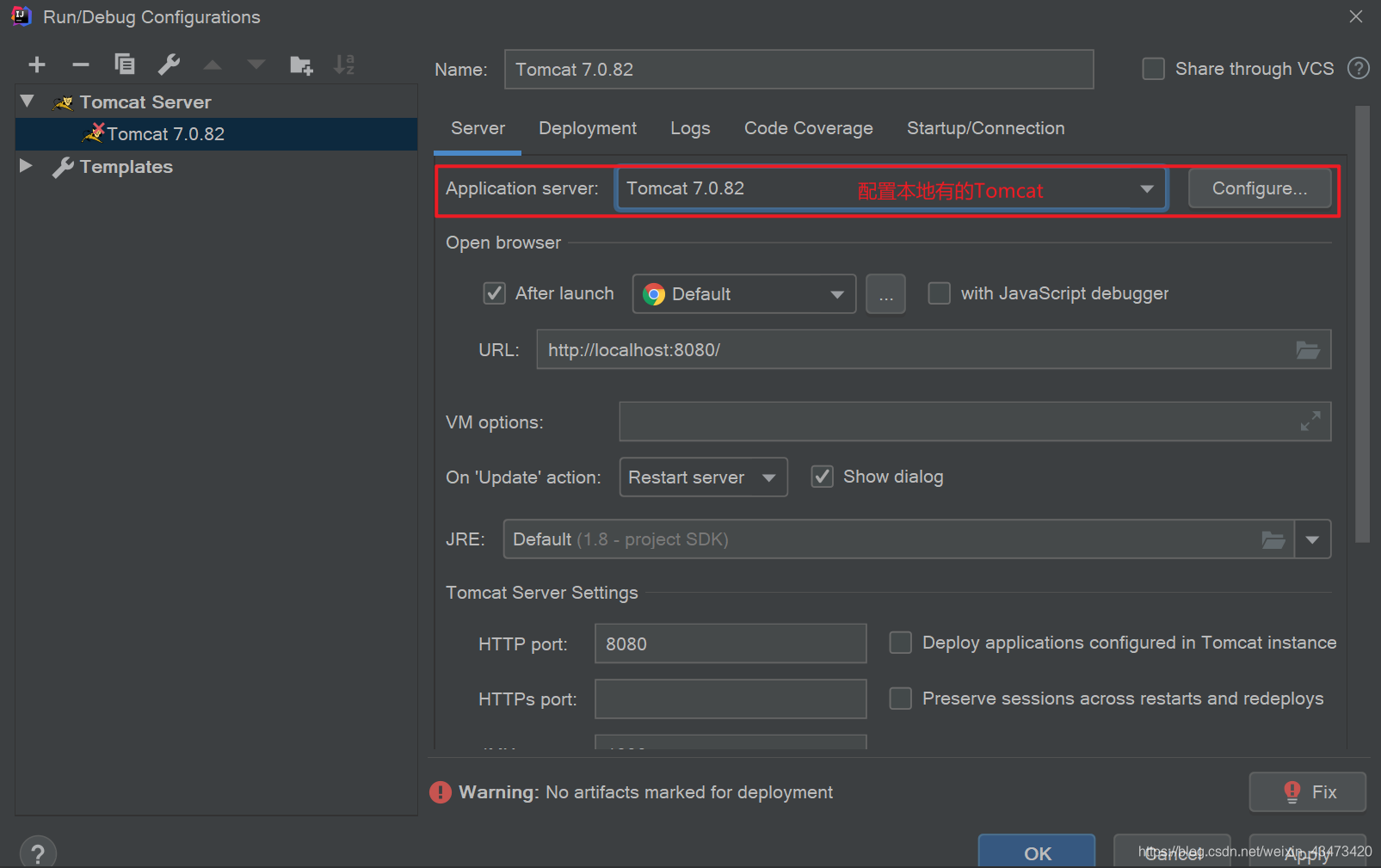Close the Run/Debug Configurations dialog
Viewport: 1381px width, 868px height.
coord(1356,16)
